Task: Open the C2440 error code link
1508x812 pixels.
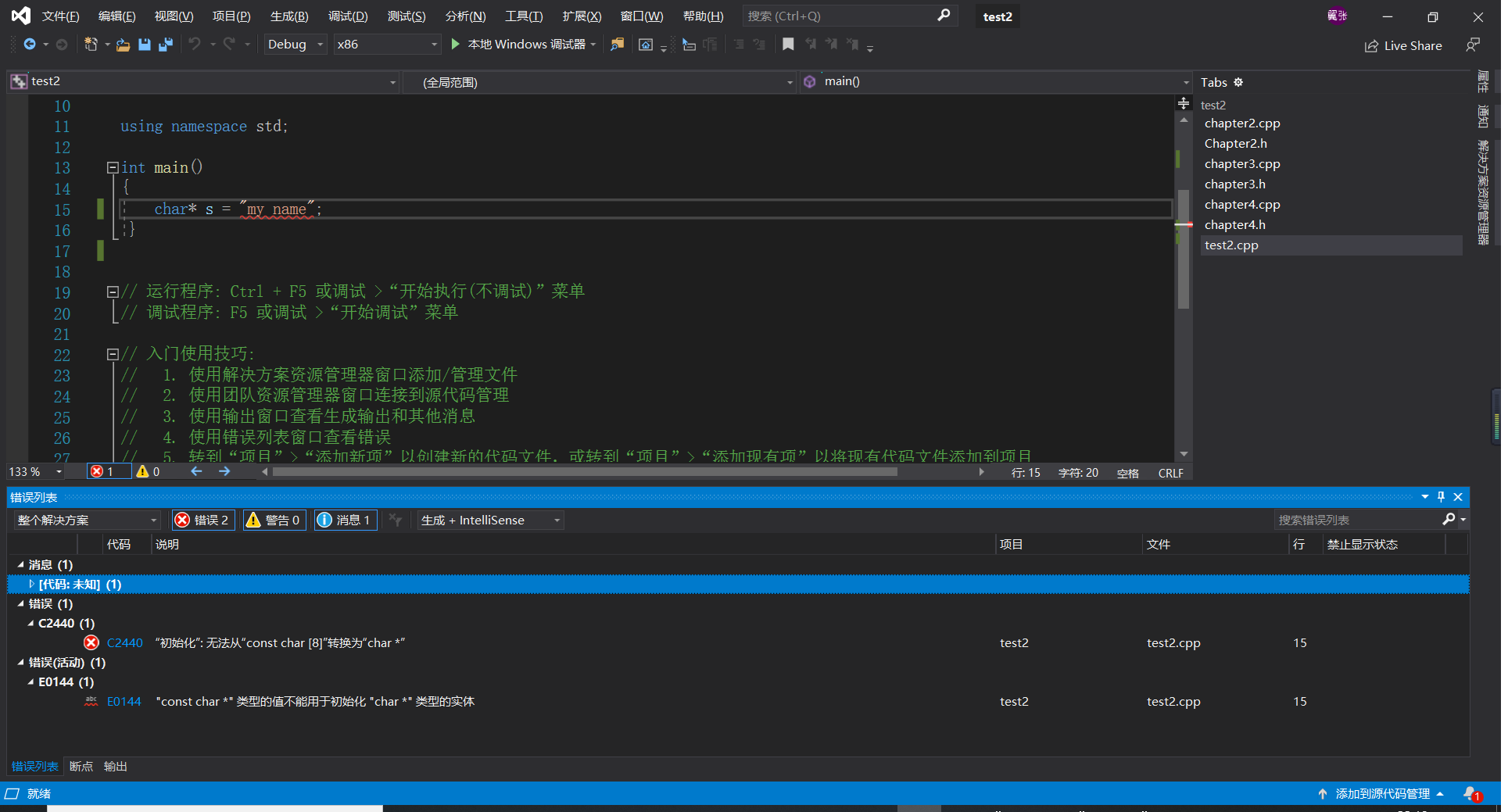Action: (x=125, y=643)
